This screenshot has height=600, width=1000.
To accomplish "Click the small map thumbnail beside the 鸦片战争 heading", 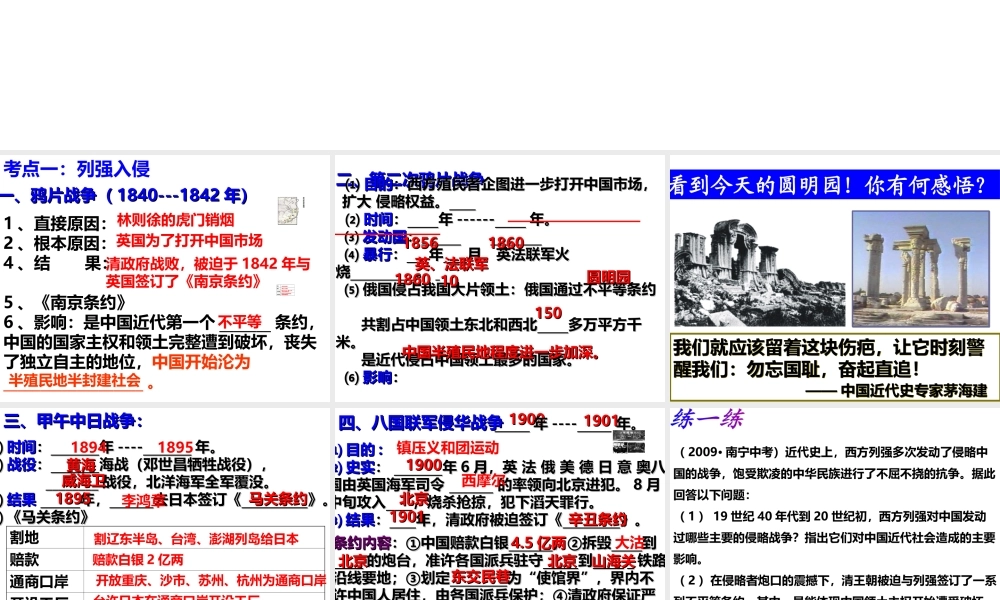I will point(289,210).
